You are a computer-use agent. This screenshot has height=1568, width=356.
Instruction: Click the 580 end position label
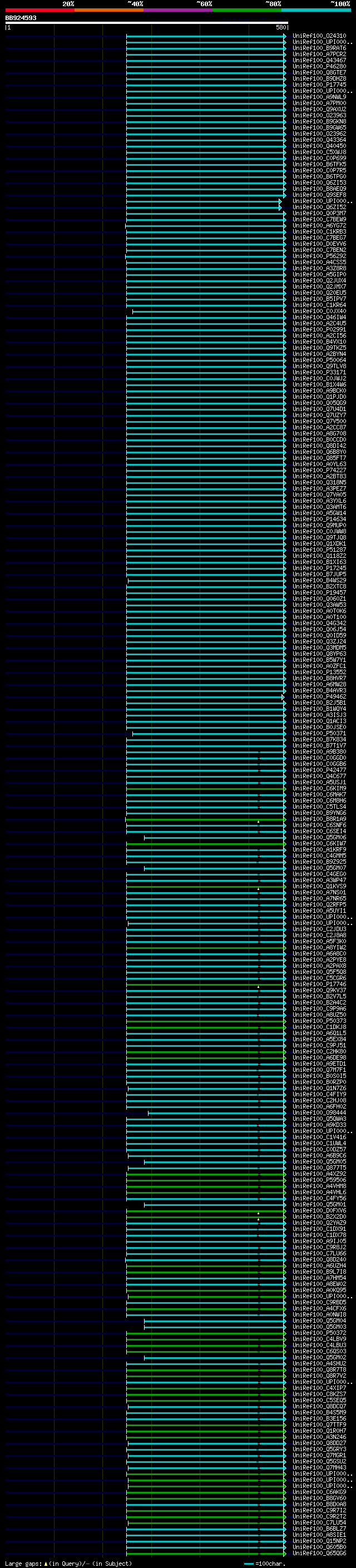coord(280,27)
